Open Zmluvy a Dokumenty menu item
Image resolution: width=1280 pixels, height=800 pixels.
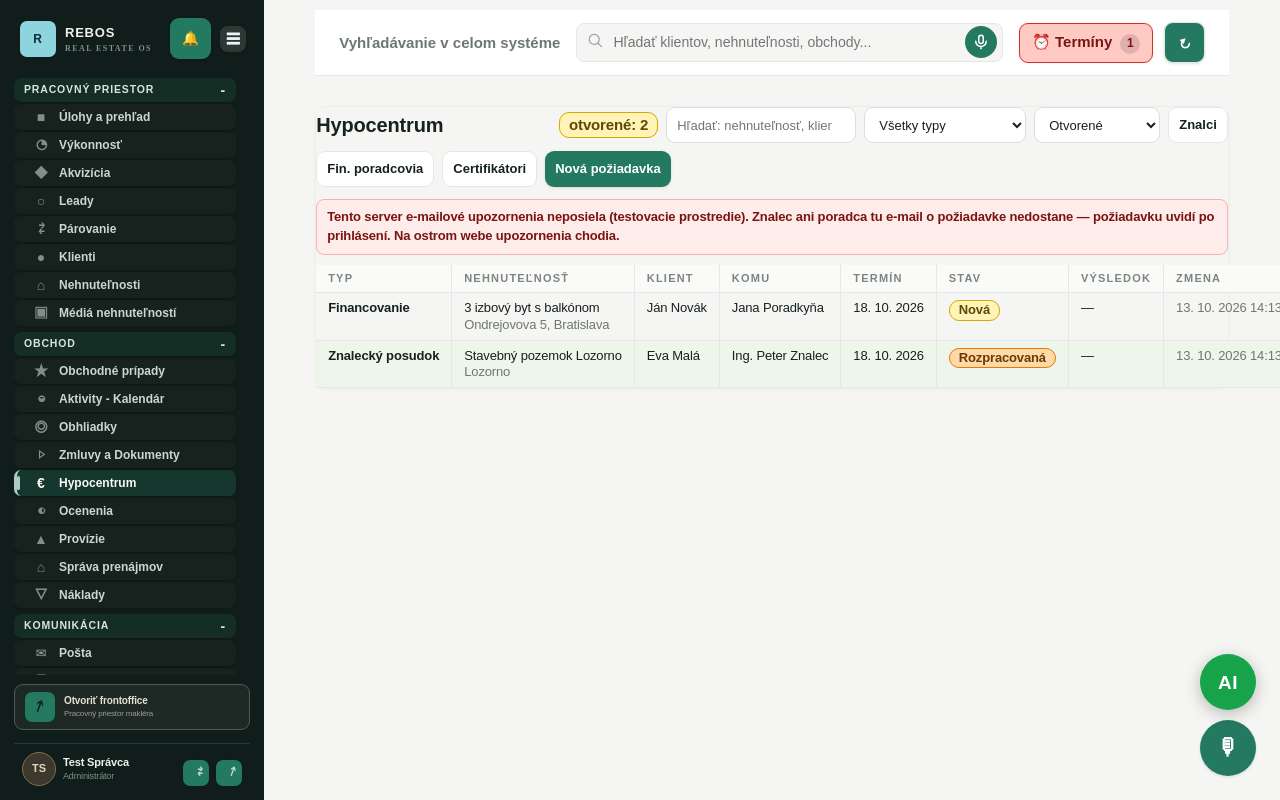coord(125,455)
